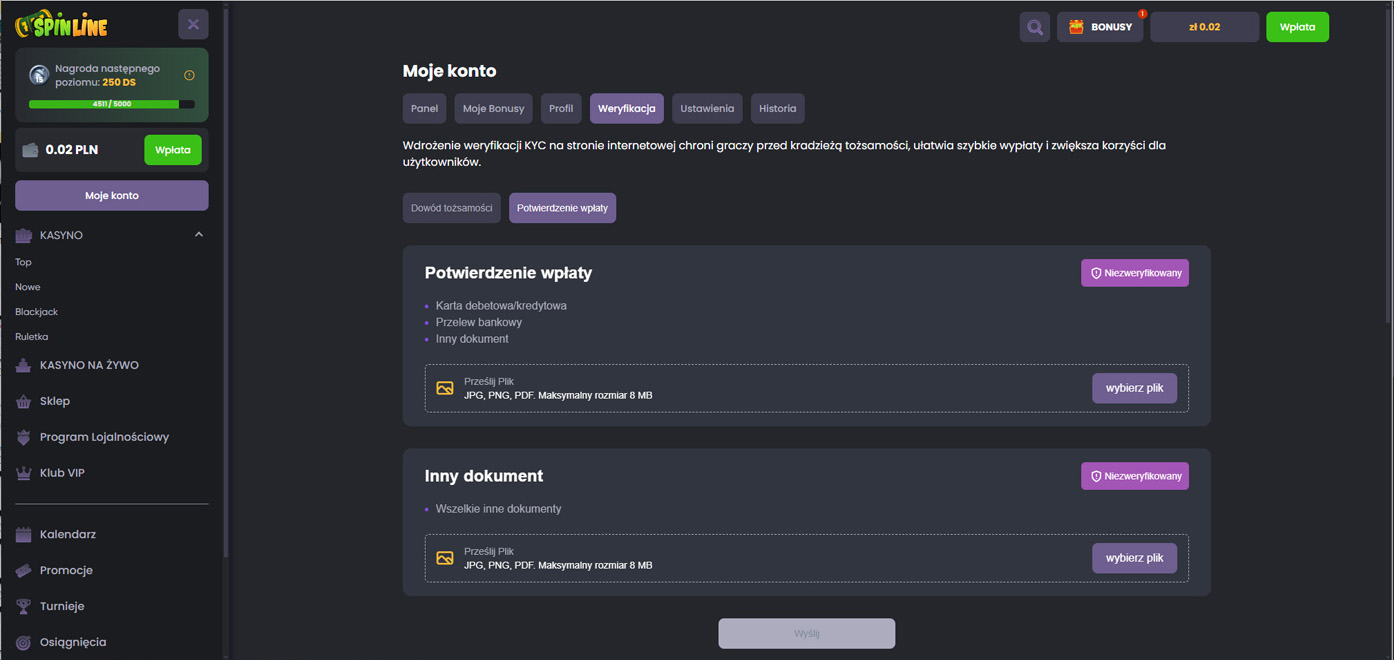Screen dimensions: 1394x660
Task: Open Promocje ticket icon
Action: click(x=24, y=571)
